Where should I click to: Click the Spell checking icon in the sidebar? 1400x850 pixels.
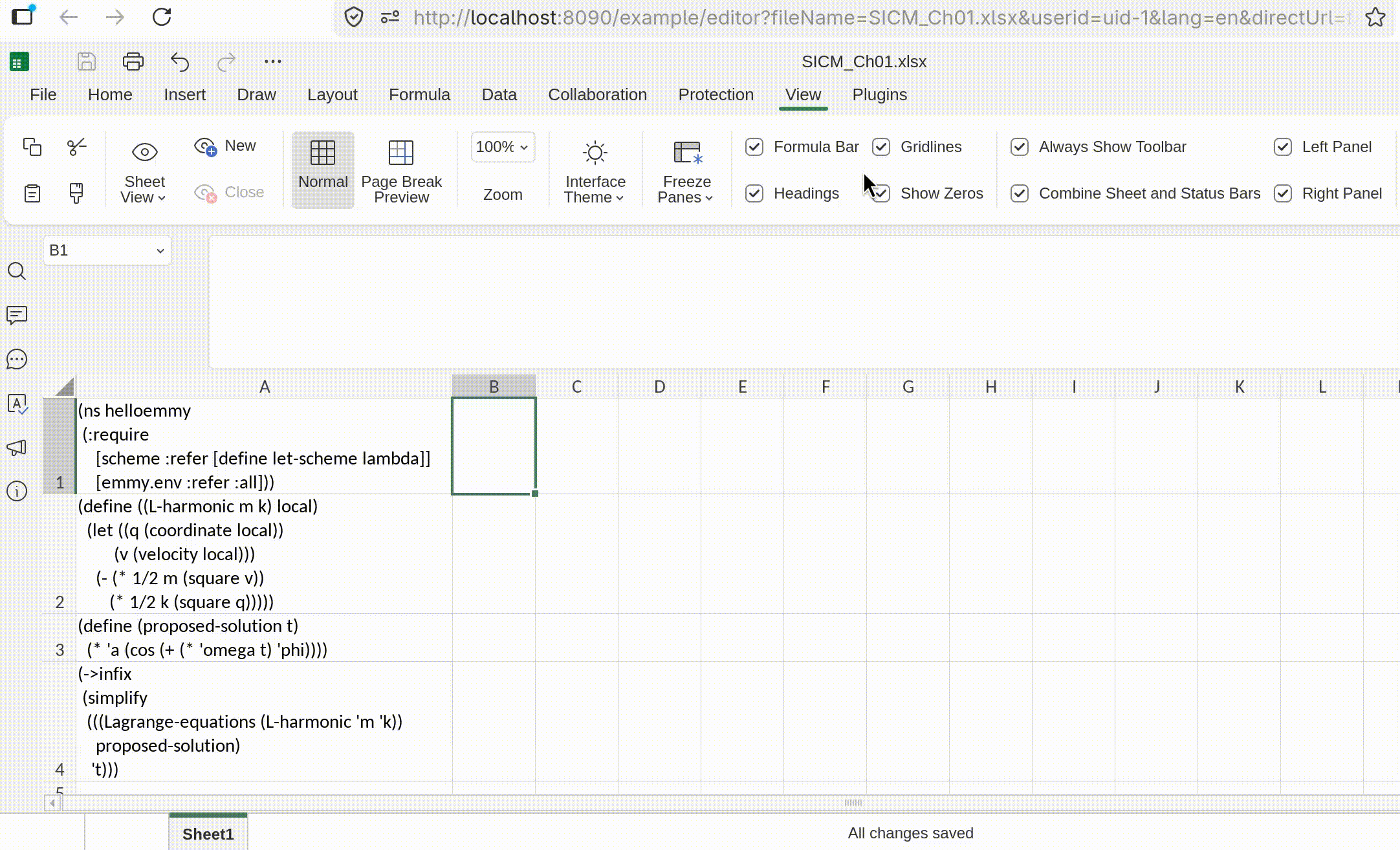click(x=17, y=404)
